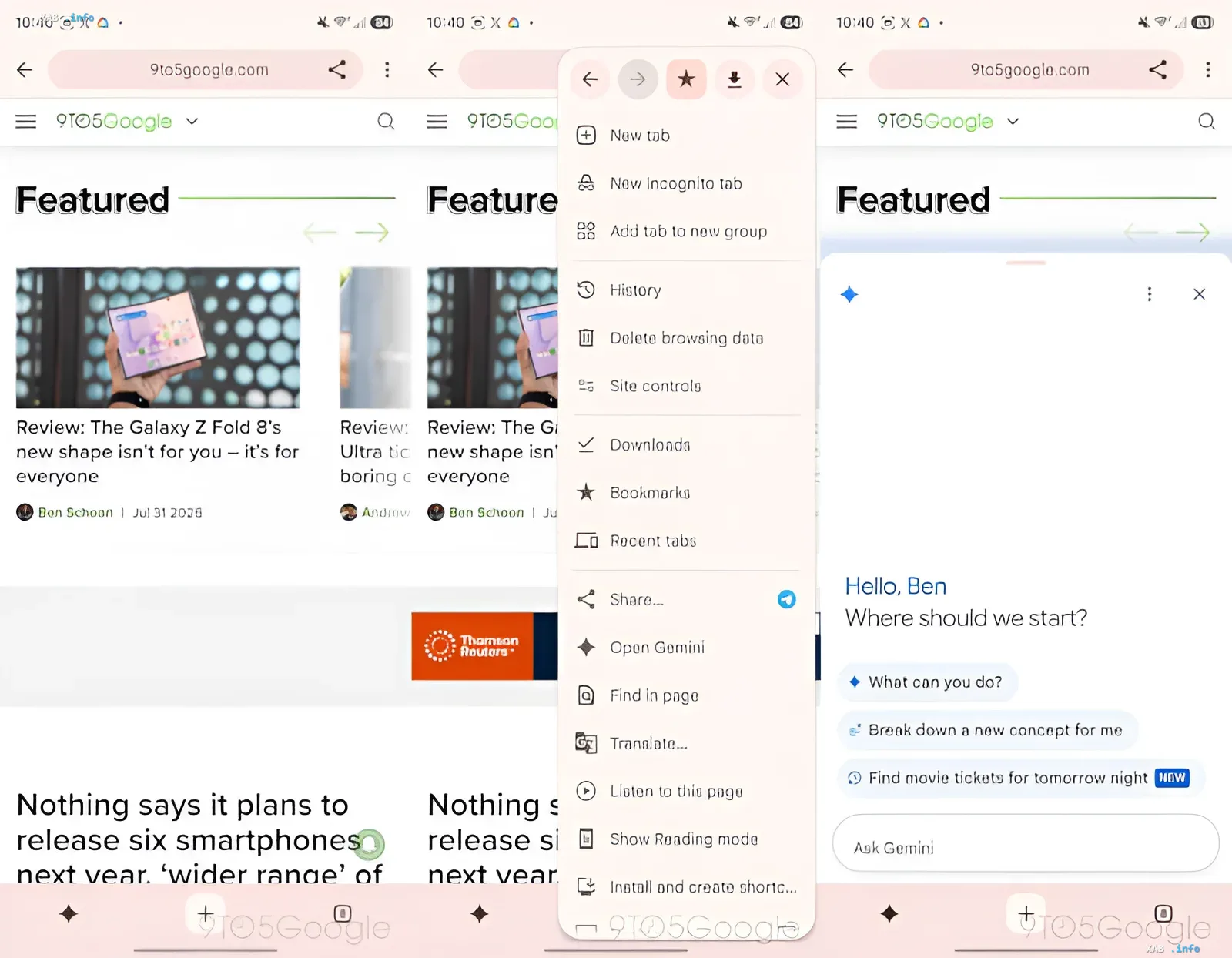
Task: Tap Break down a new concept for me
Action: tap(987, 730)
